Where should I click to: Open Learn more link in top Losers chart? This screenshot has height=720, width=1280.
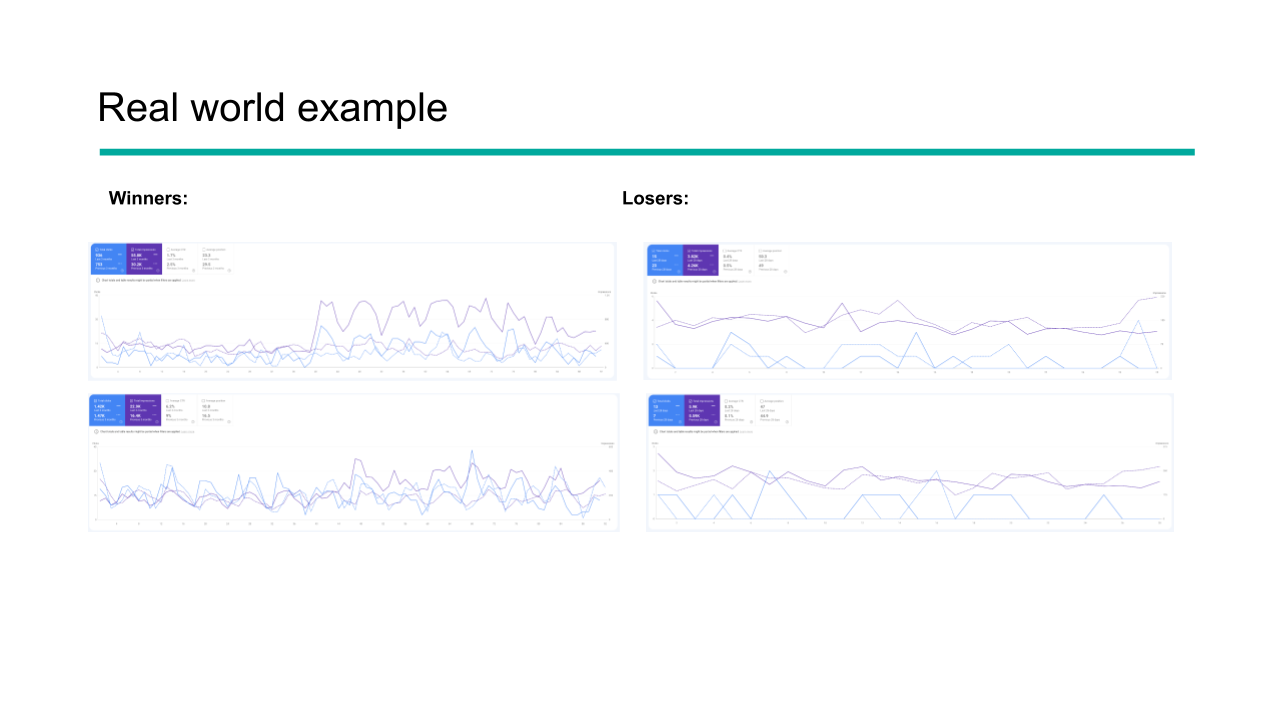click(745, 281)
